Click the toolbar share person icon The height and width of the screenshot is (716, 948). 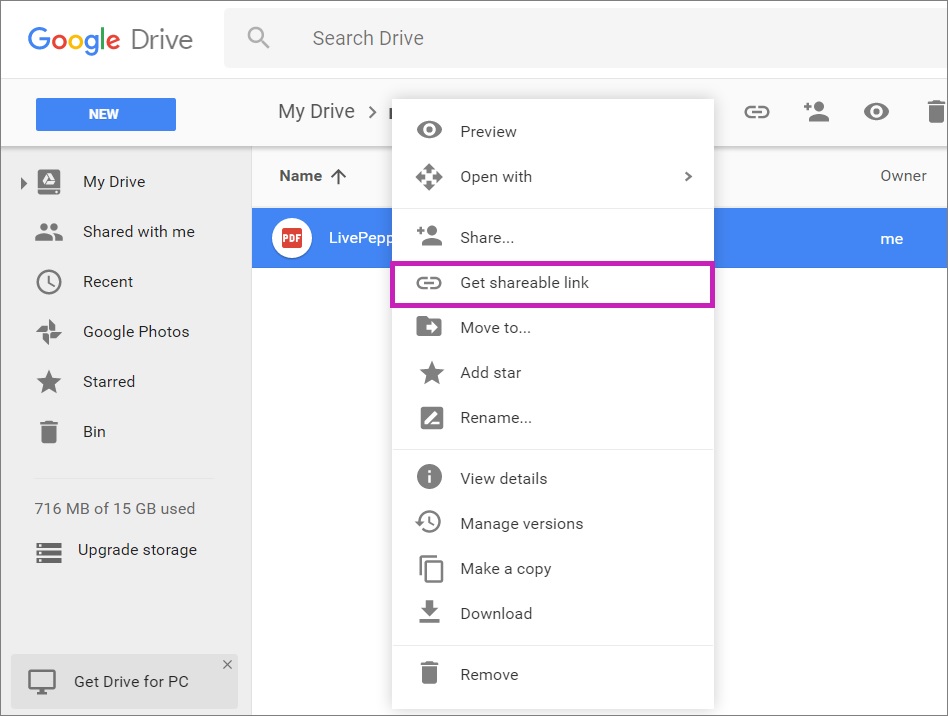point(816,111)
